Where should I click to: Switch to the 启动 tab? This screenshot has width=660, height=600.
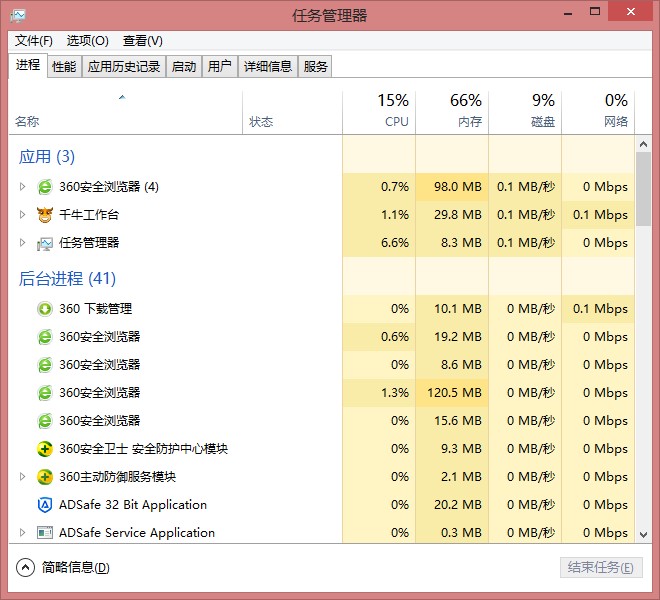(184, 67)
